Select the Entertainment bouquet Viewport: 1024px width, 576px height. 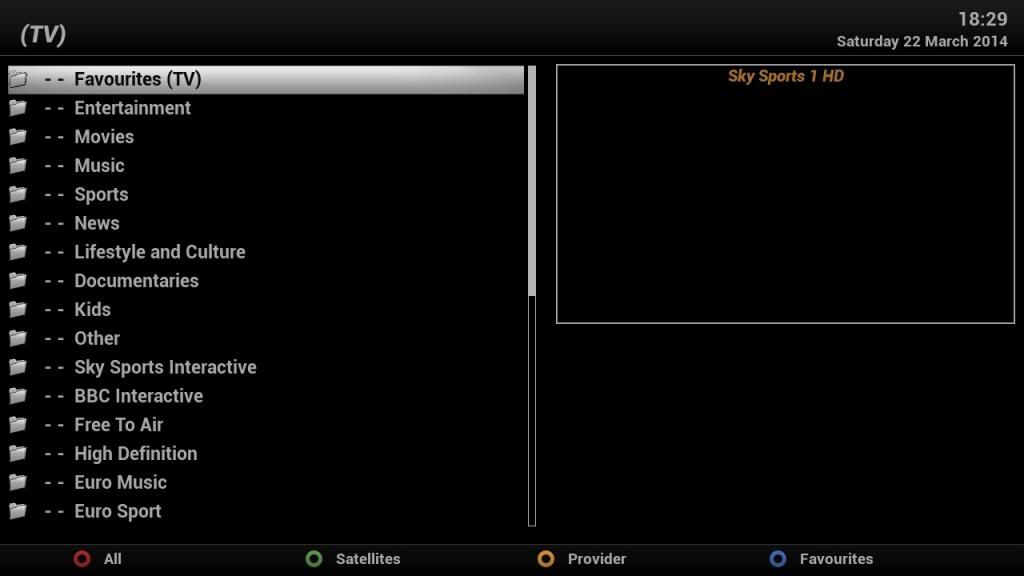(266, 108)
